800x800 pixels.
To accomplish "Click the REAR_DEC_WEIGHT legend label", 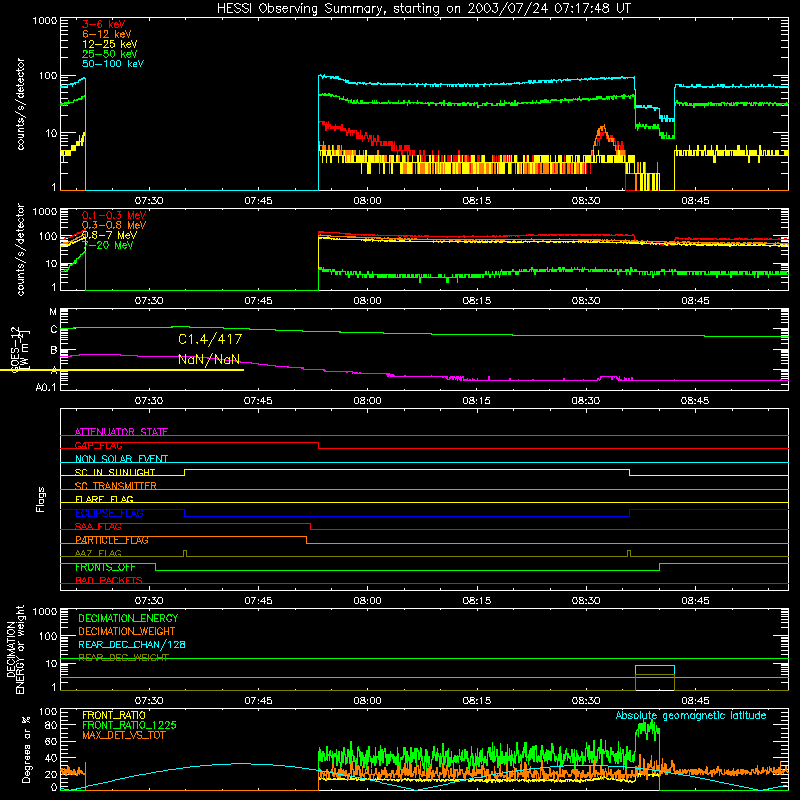I will pos(123,658).
